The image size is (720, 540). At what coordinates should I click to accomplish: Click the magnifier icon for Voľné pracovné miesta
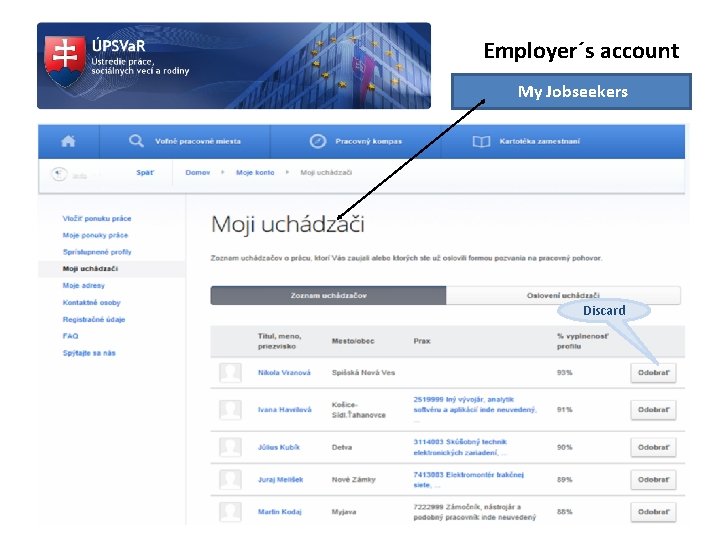coord(136,141)
